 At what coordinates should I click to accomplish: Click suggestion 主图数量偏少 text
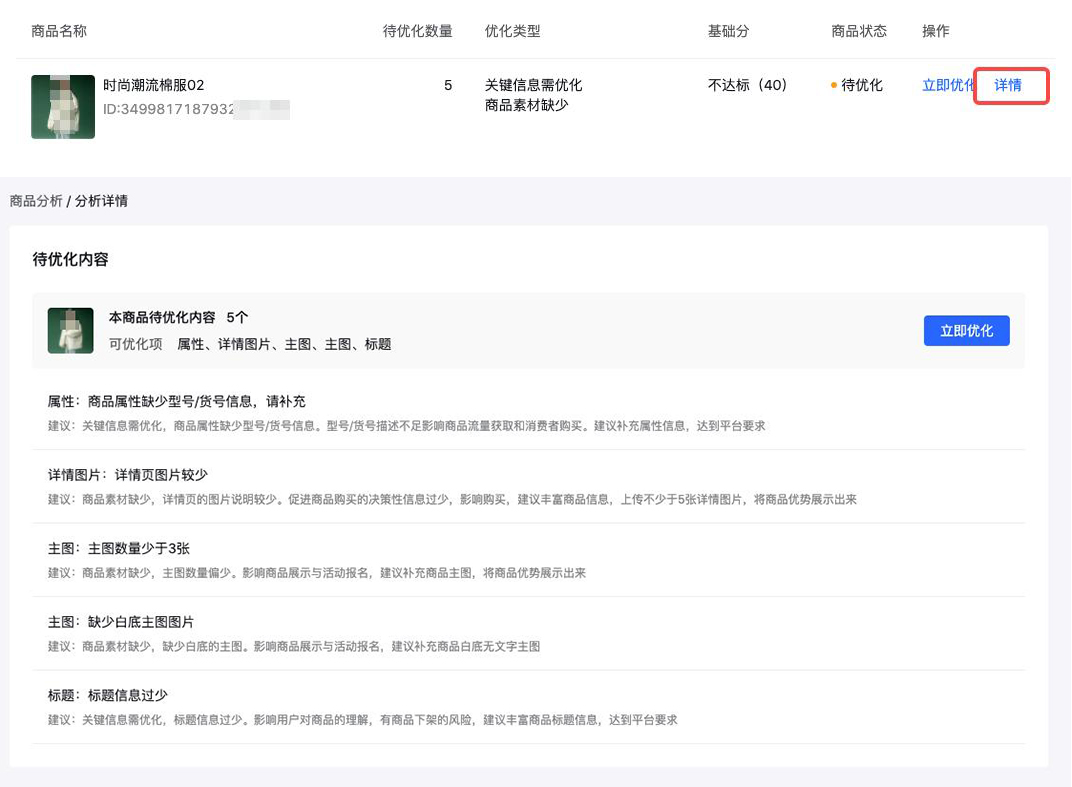[317, 573]
